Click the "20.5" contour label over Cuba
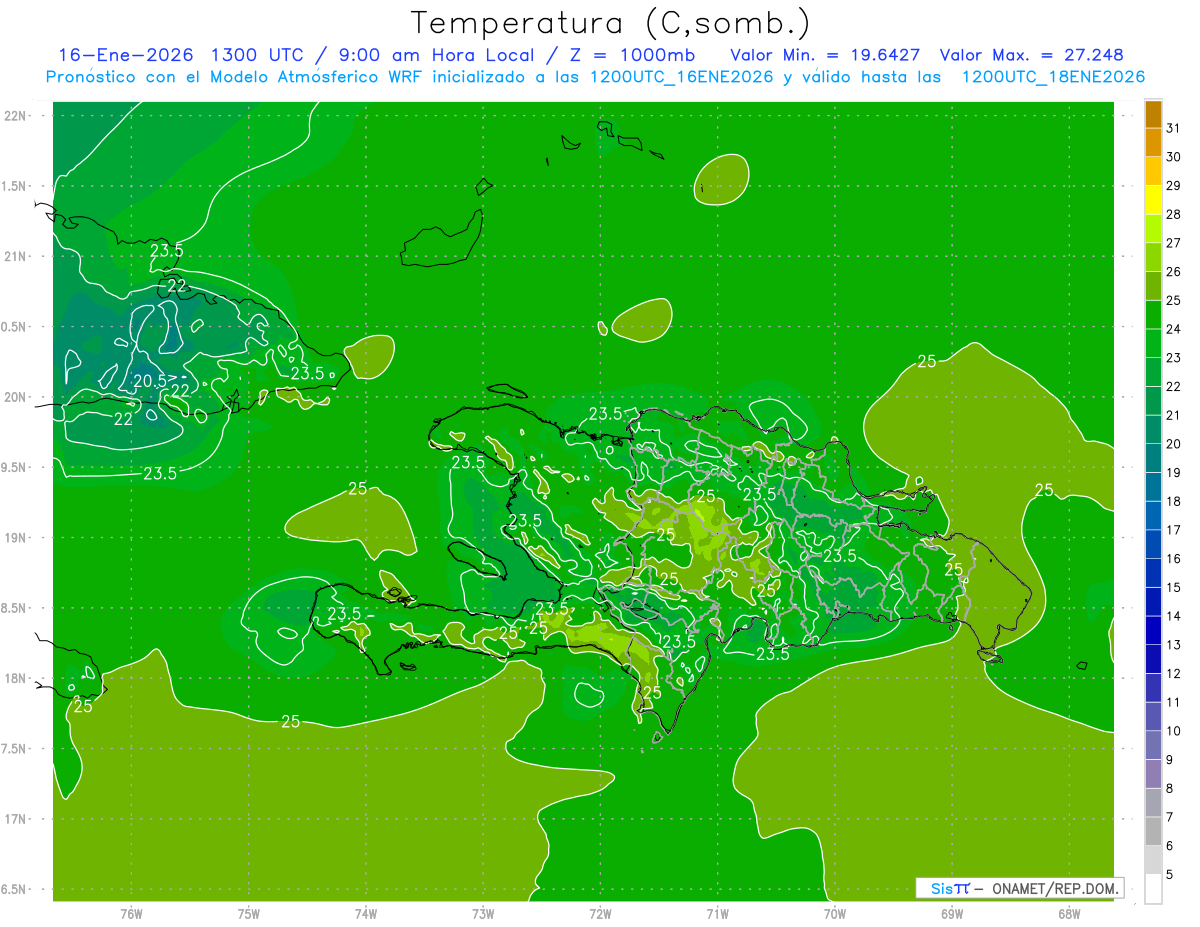The width and height of the screenshot is (1200, 927). (x=150, y=381)
